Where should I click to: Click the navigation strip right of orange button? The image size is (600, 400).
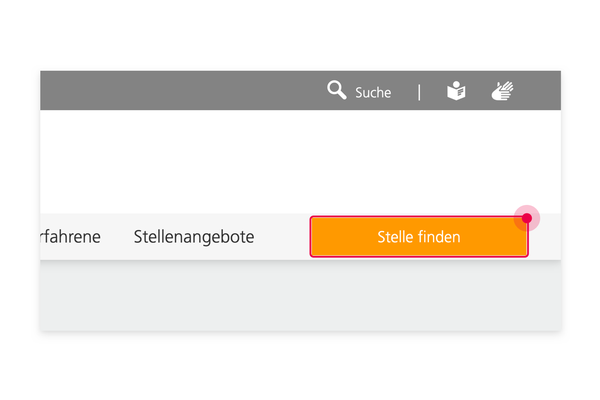[545, 241]
